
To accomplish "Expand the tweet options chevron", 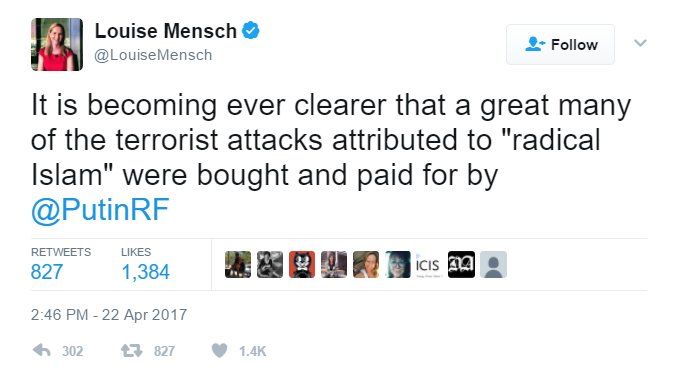I will click(640, 43).
